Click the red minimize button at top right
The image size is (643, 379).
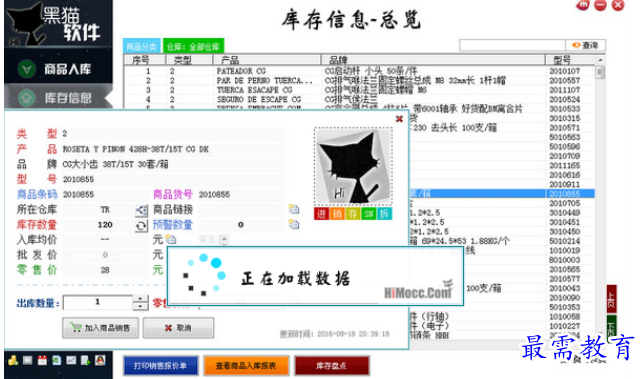coord(600,5)
